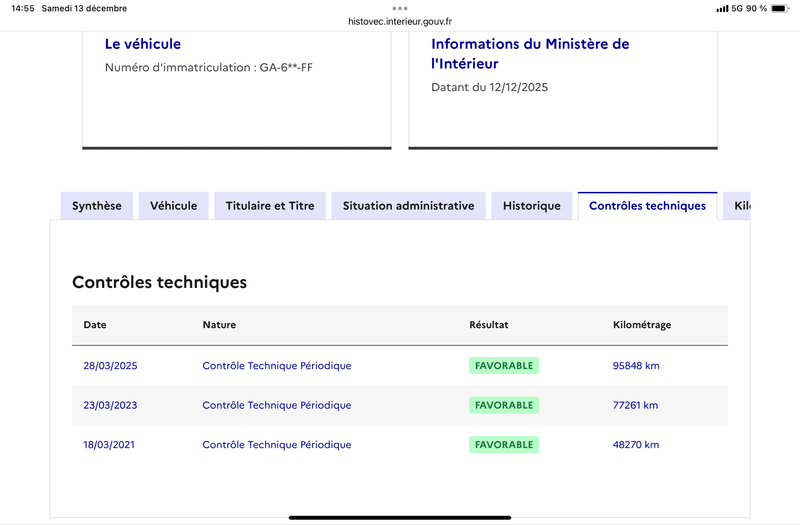Image resolution: width=800 pixels, height=525 pixels.
Task: Select the Contrôles techniques tab
Action: click(x=647, y=206)
